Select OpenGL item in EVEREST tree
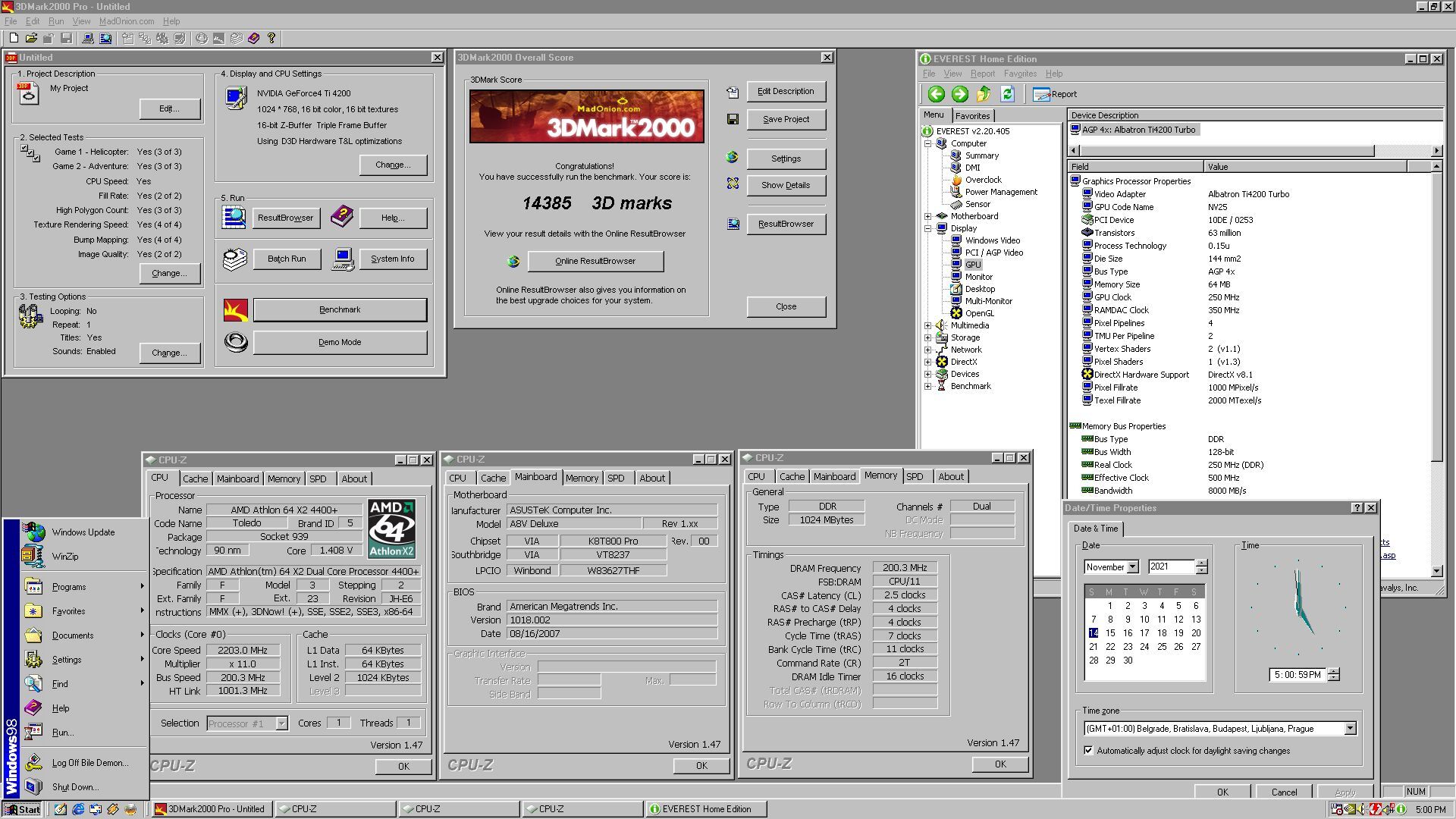Screen dimensions: 1456x819 [979, 313]
